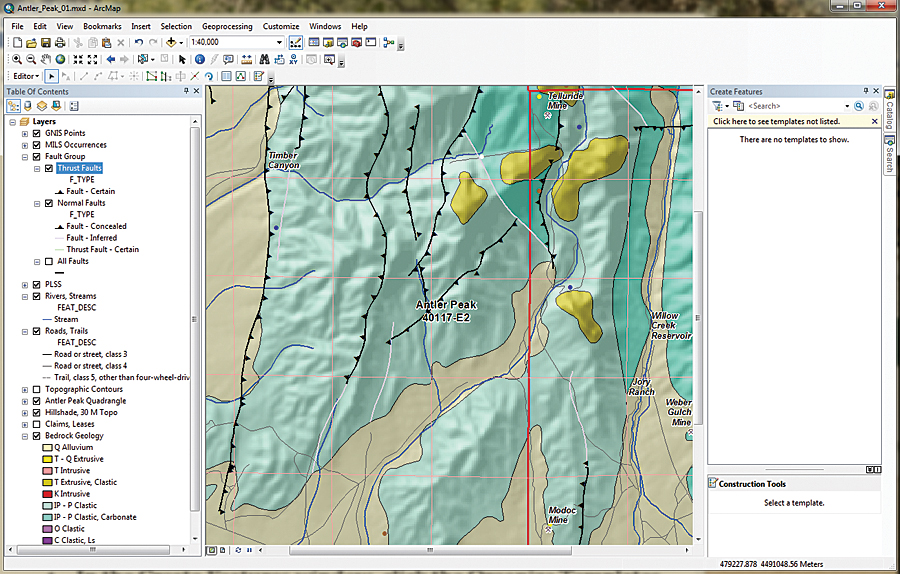Turn on the Topographic Contours layer
900x574 pixels.
(37, 389)
